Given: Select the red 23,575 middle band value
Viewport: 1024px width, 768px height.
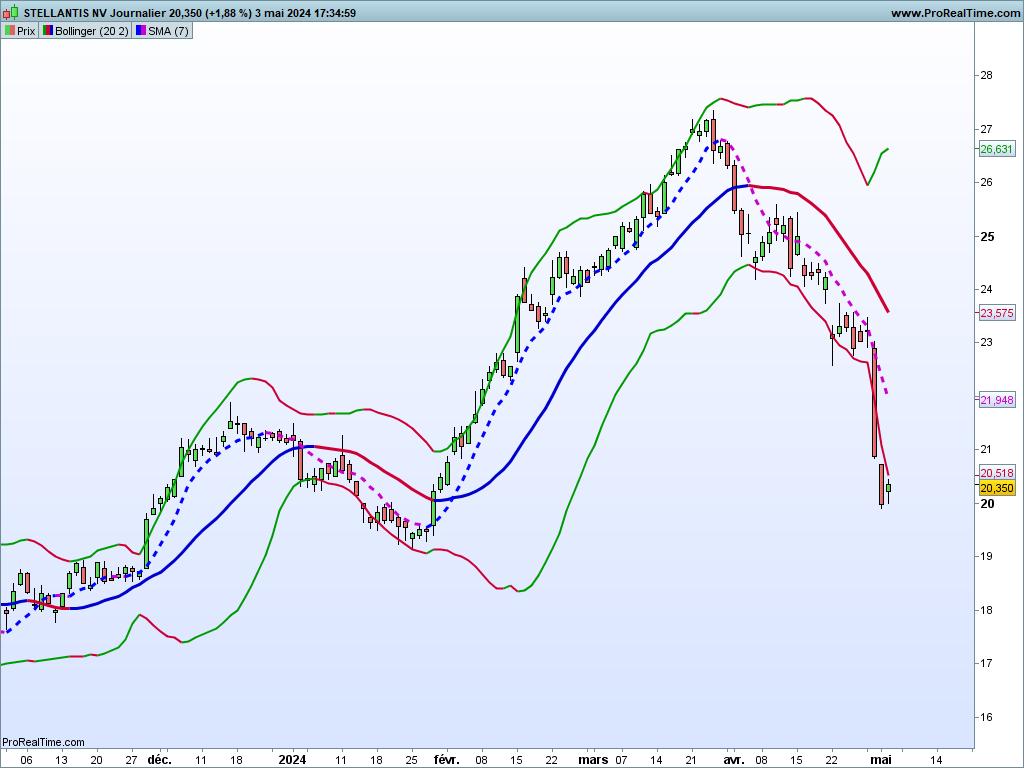Looking at the screenshot, I should (997, 313).
